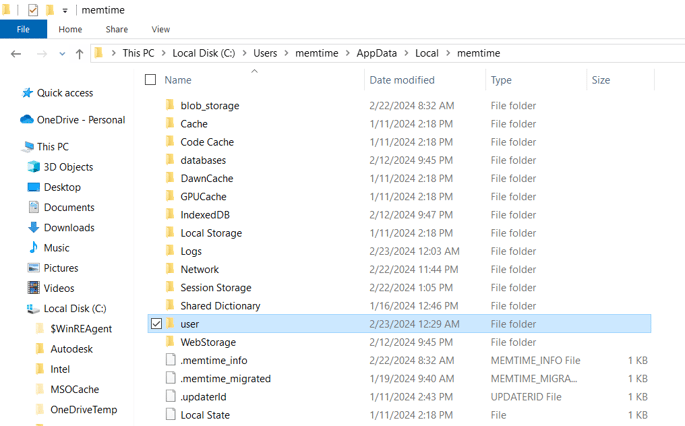Viewport: 685px width, 426px height.
Task: Select Local Disk (C:) in navigation pane
Action: point(66,308)
